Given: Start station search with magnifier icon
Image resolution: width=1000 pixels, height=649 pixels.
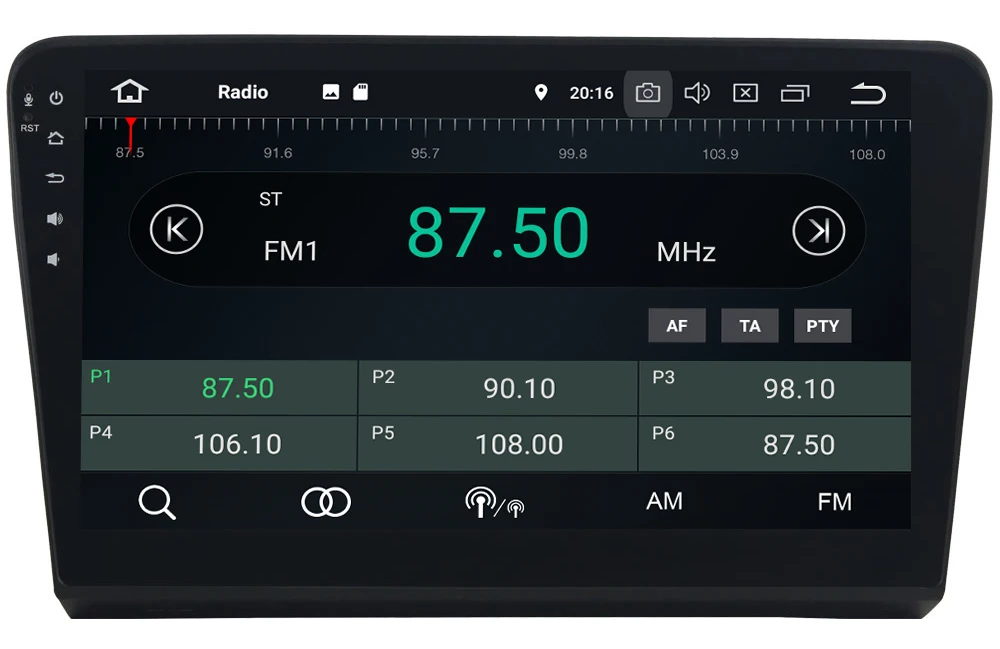Looking at the screenshot, I should pos(157,502).
